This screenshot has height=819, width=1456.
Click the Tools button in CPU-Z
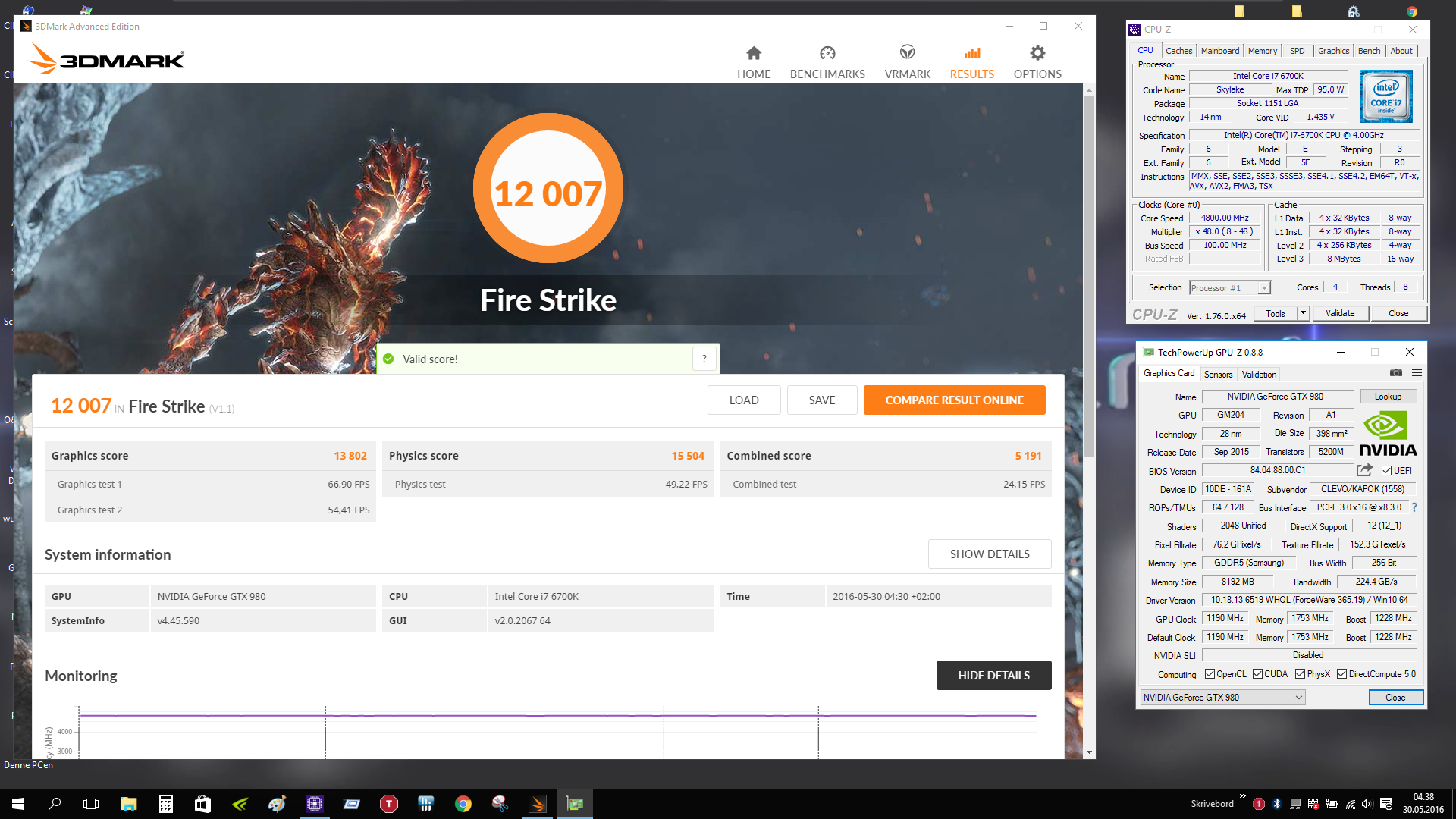[x=1275, y=313]
